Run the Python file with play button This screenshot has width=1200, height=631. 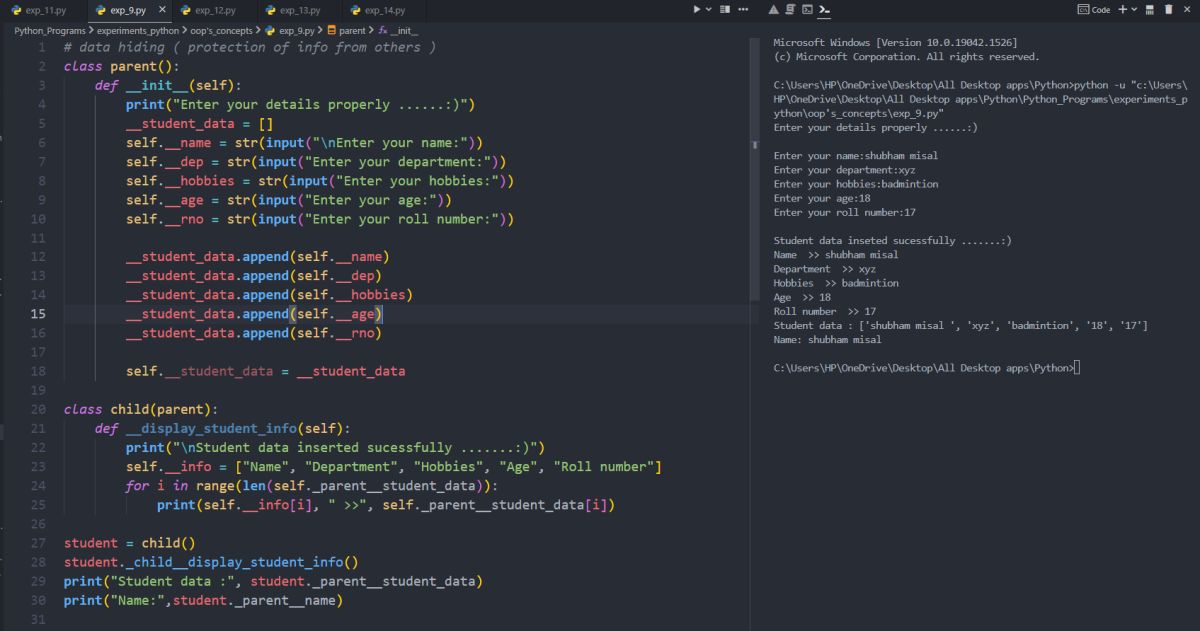(x=697, y=9)
